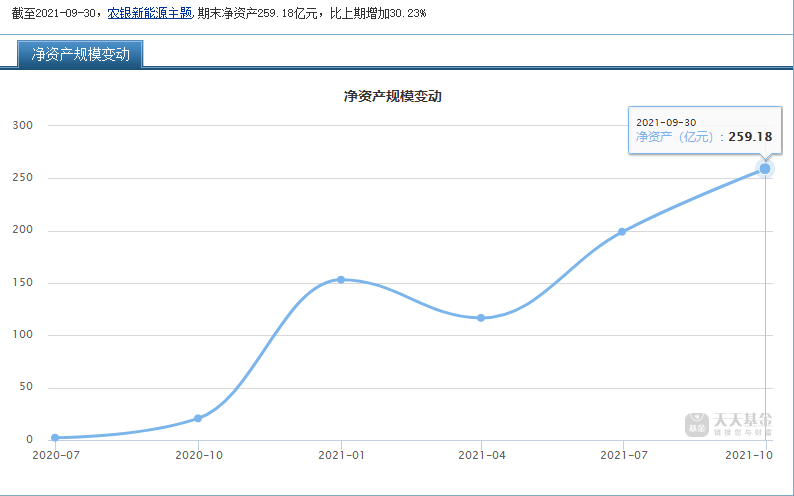Click the 2021-10 x-axis label
The image size is (794, 496).
click(x=749, y=455)
